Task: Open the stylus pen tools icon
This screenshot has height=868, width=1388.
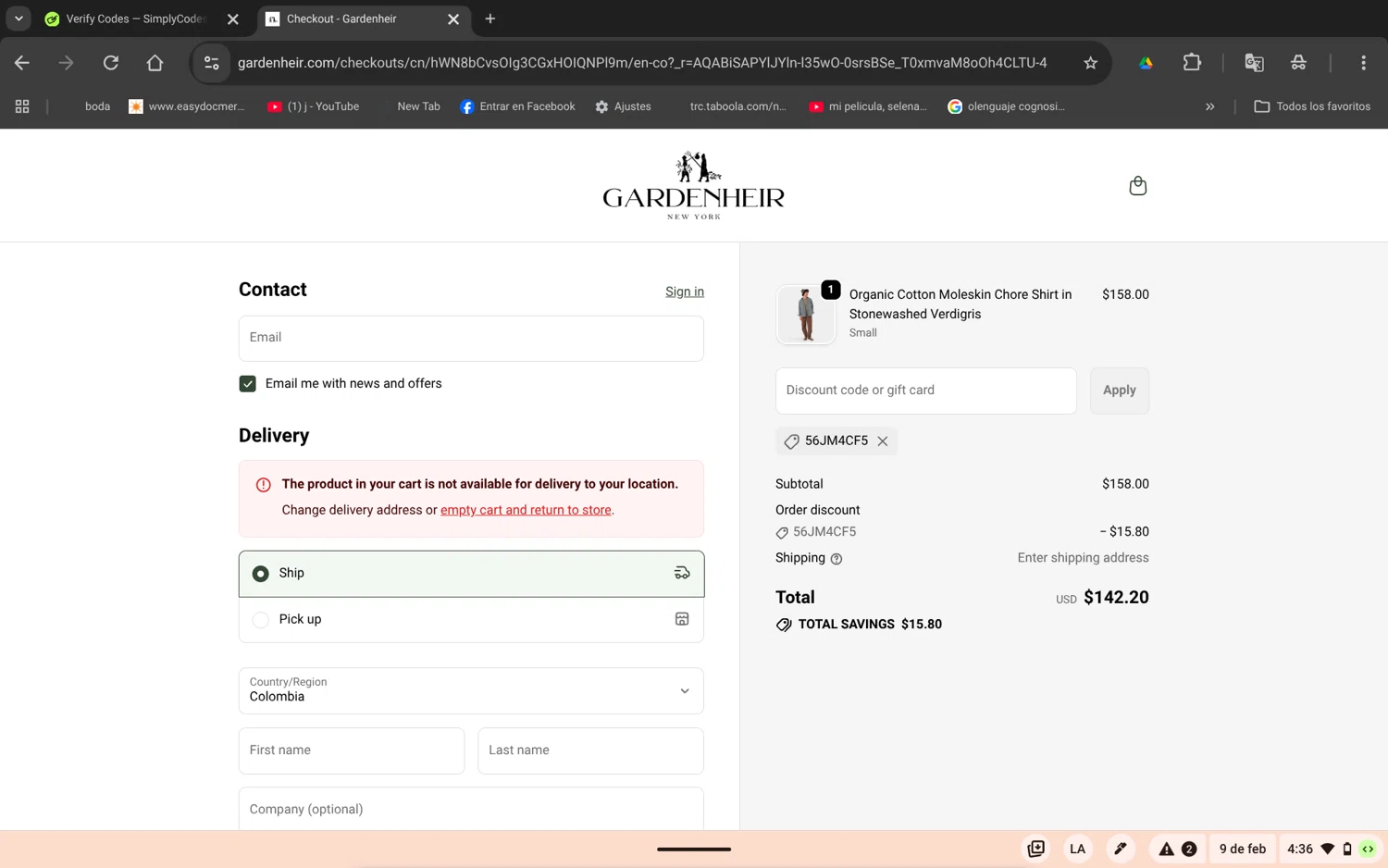Action: [1120, 849]
